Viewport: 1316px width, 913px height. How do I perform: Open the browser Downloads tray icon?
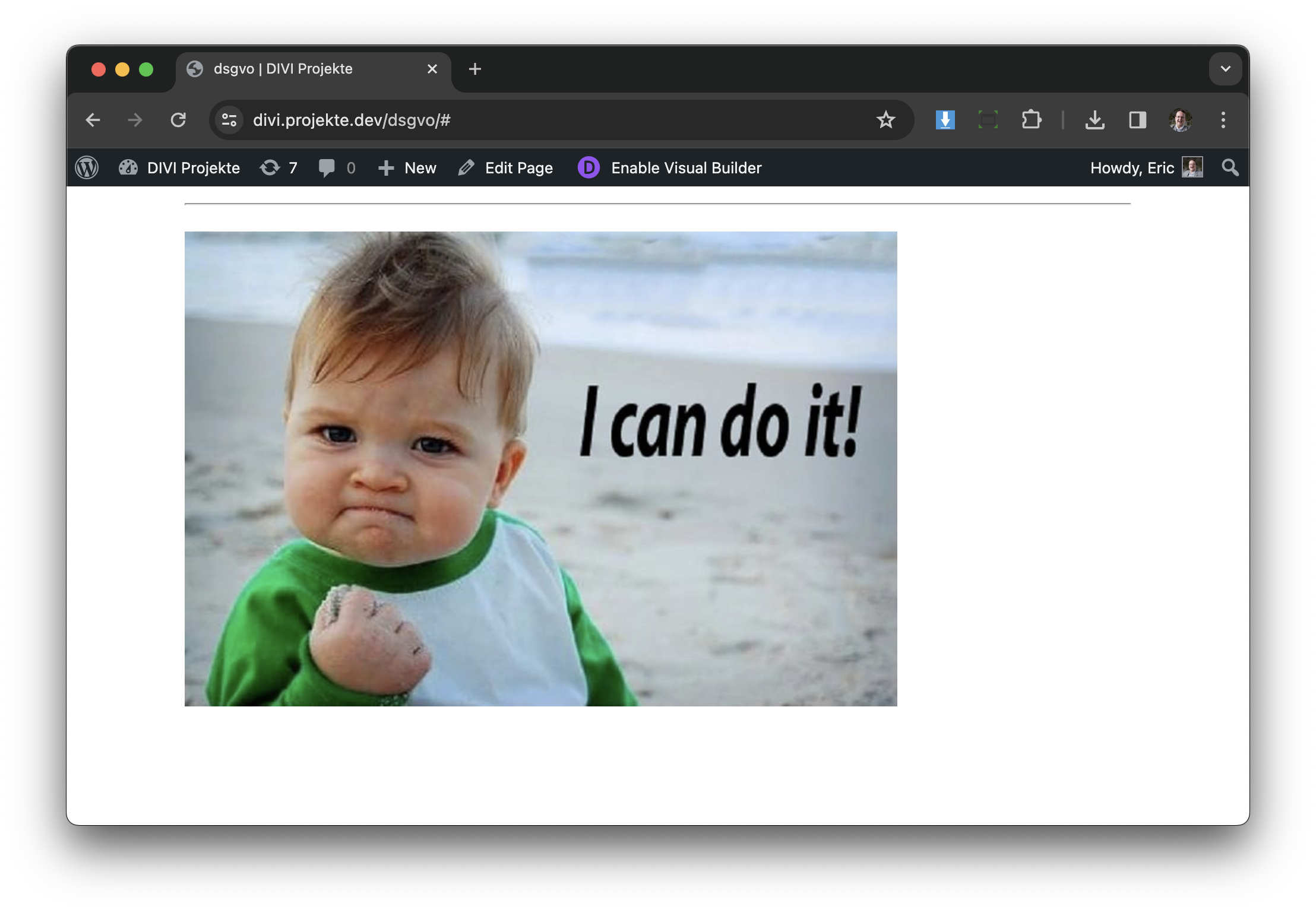click(x=1094, y=120)
